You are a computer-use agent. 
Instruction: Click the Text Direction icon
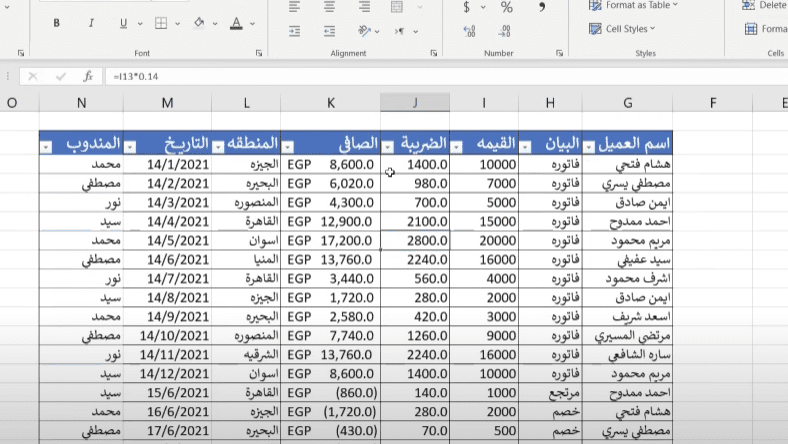point(400,31)
